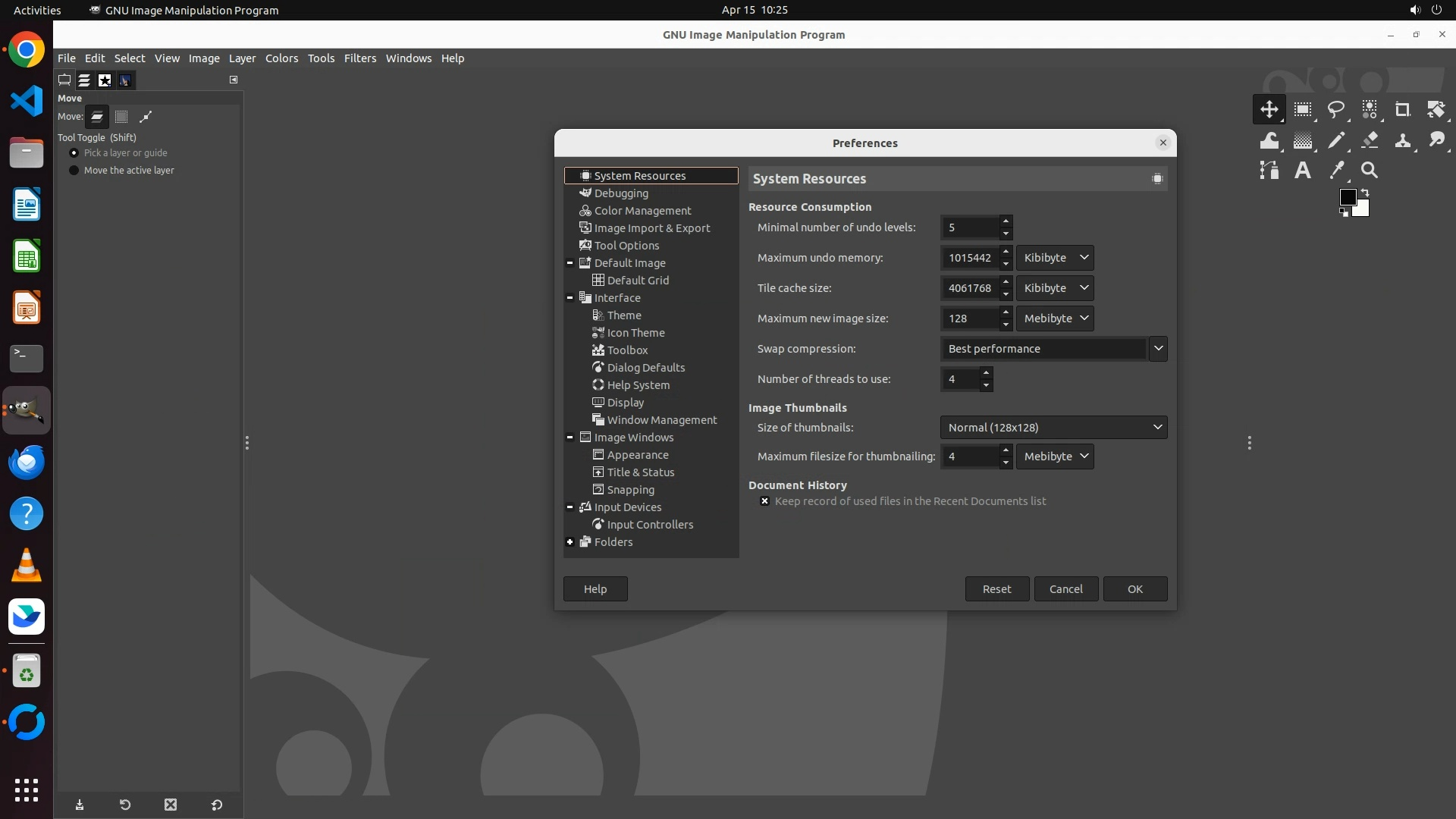1456x819 pixels.
Task: Open the Filters menu
Action: (x=359, y=58)
